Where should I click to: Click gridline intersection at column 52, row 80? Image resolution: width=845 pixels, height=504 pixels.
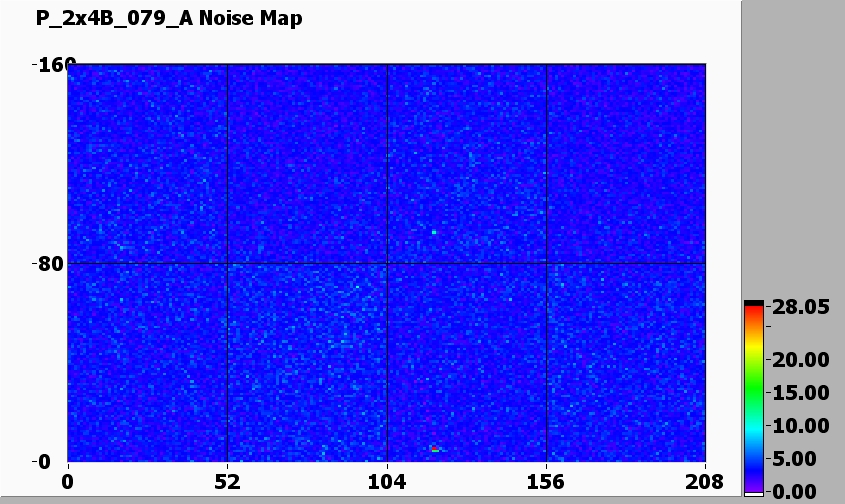tap(227, 263)
